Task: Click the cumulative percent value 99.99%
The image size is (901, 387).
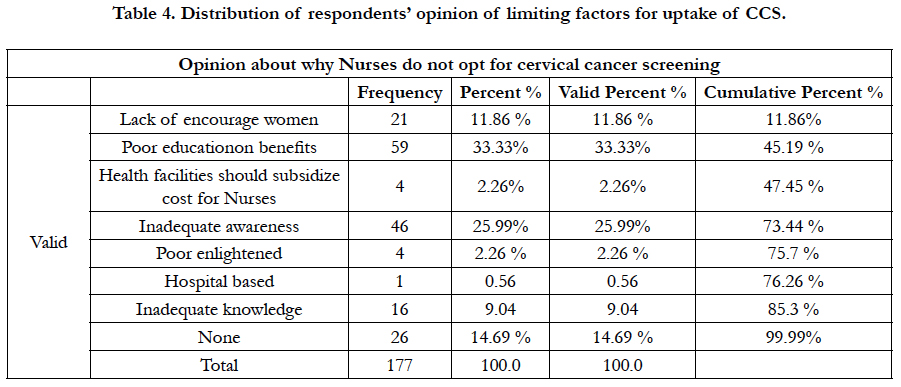Action: pos(793,337)
